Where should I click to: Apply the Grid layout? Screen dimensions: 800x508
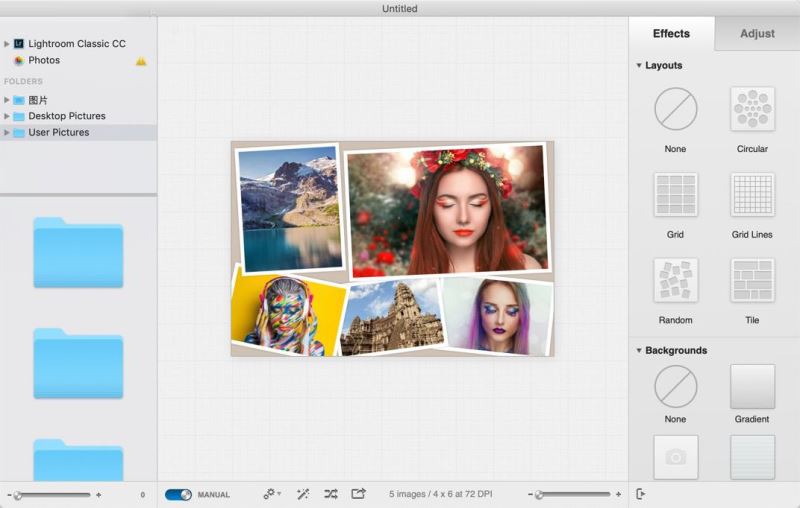click(676, 194)
